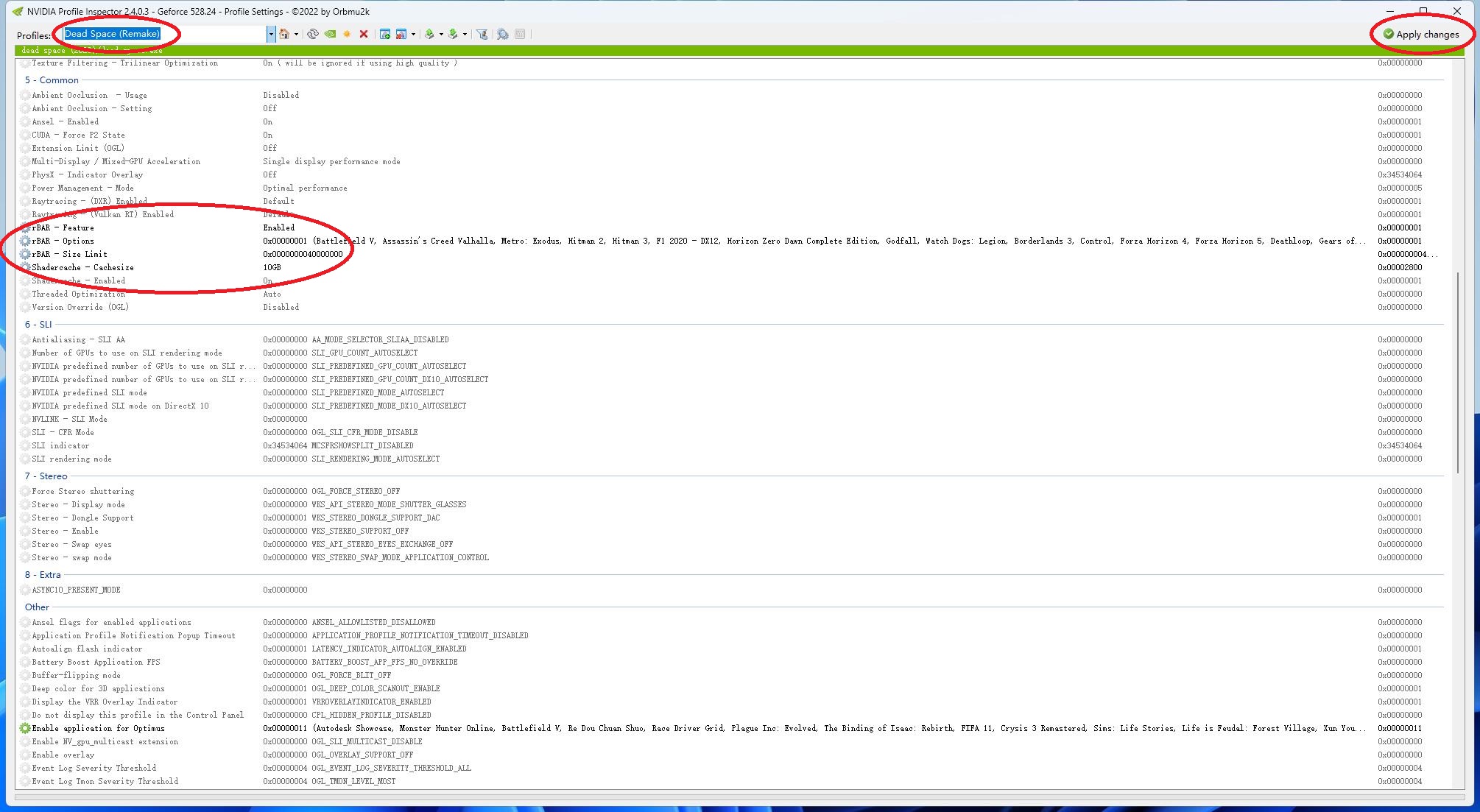This screenshot has width=1480, height=812.
Task: Collapse the "6 - SLI" section header
Action: (x=38, y=325)
